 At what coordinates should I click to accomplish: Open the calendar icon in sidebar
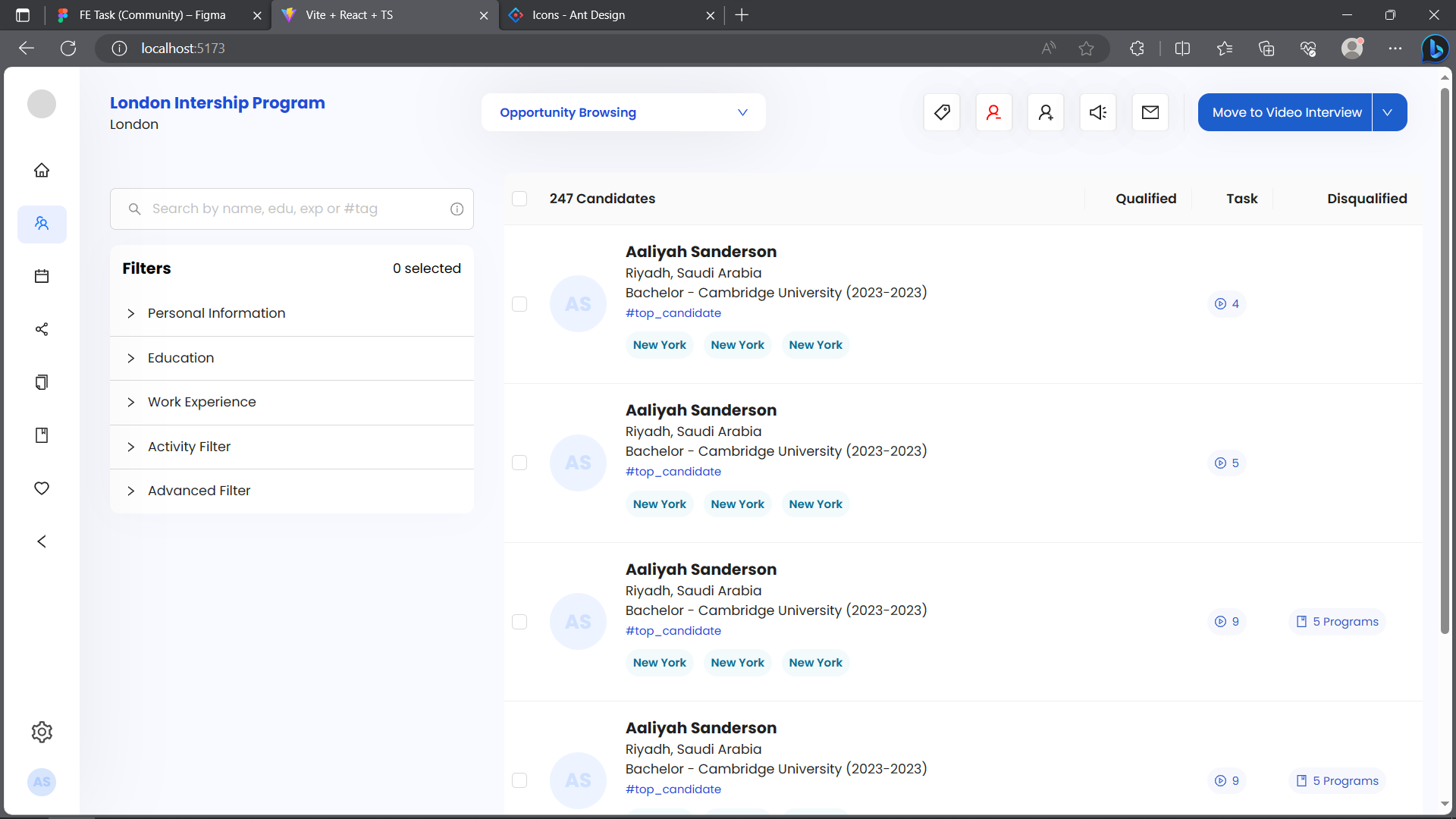(x=42, y=275)
